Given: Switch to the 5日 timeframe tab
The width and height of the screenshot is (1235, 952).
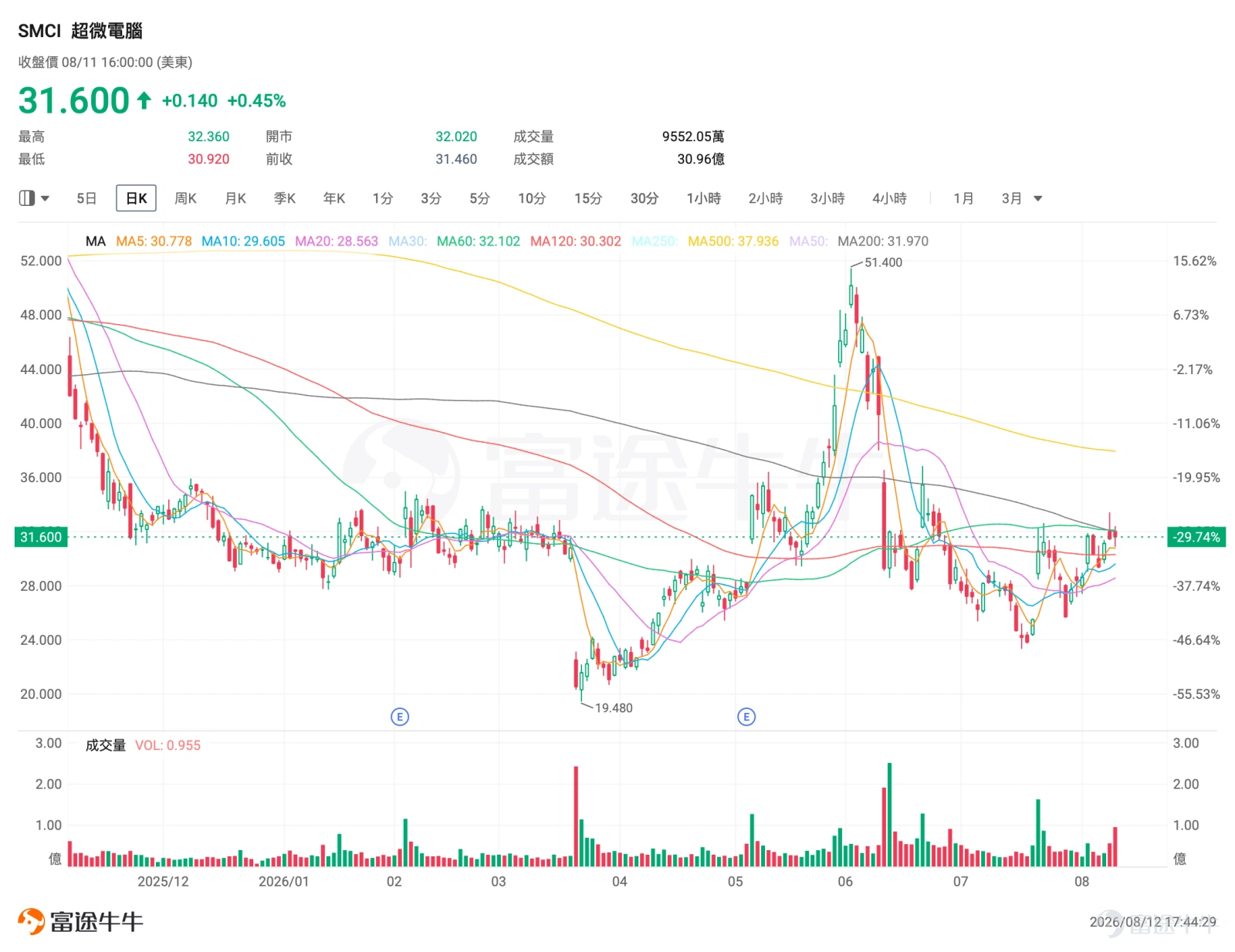Looking at the screenshot, I should [86, 198].
